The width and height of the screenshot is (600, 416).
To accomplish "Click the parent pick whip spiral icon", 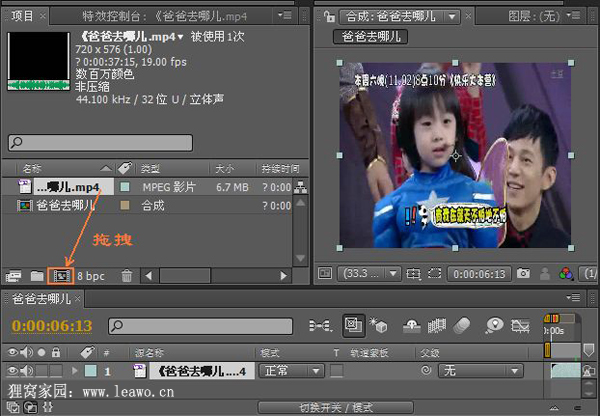I will (426, 370).
